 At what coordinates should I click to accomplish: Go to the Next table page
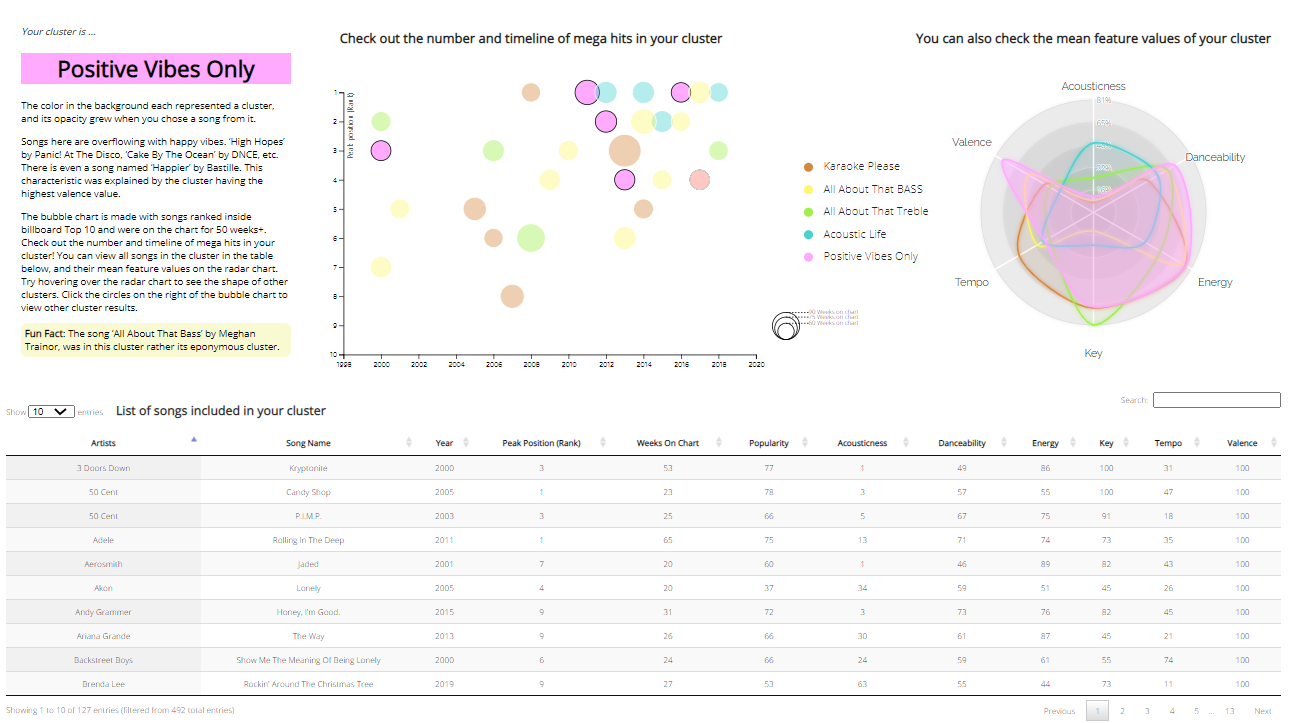(x=1263, y=711)
